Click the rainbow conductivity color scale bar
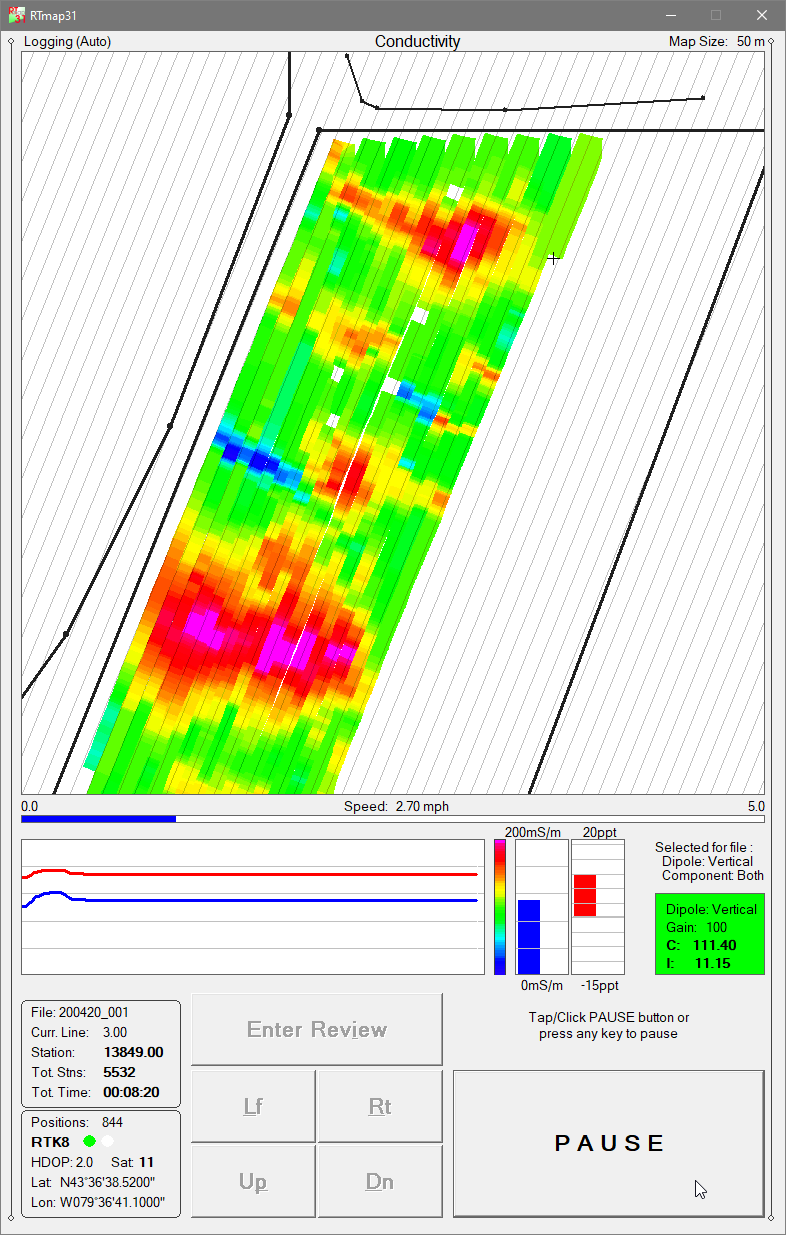This screenshot has height=1235, width=786. tap(500, 907)
